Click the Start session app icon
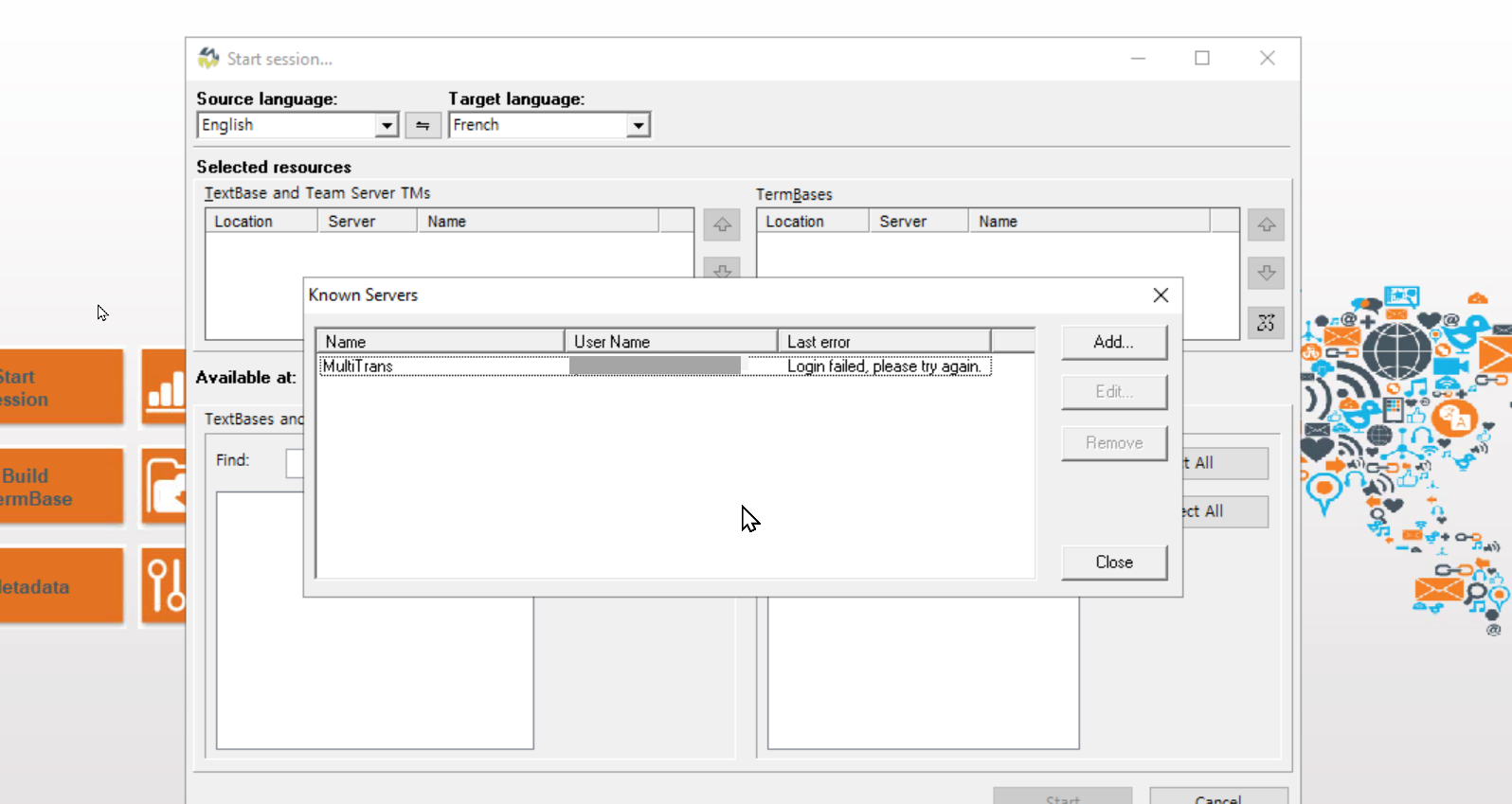Viewport: 1512px width, 804px height. [208, 59]
